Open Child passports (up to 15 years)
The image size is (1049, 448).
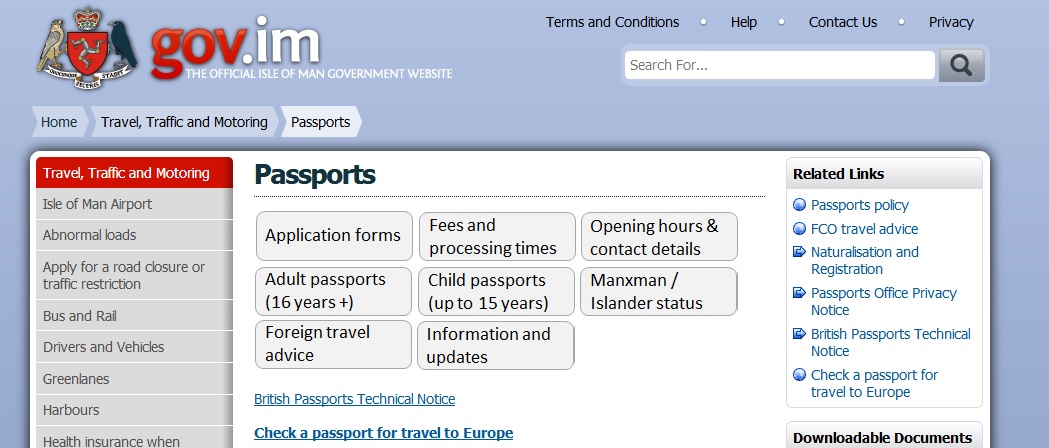click(x=496, y=291)
